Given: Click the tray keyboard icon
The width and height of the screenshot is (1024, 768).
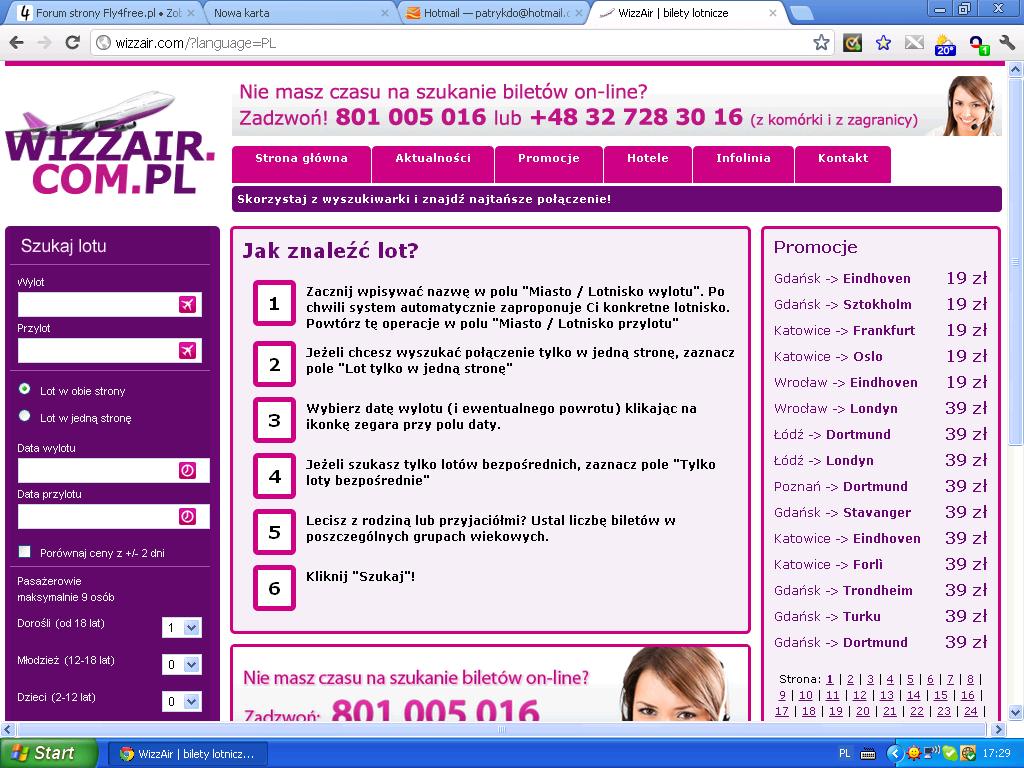Looking at the screenshot, I should coord(868,754).
